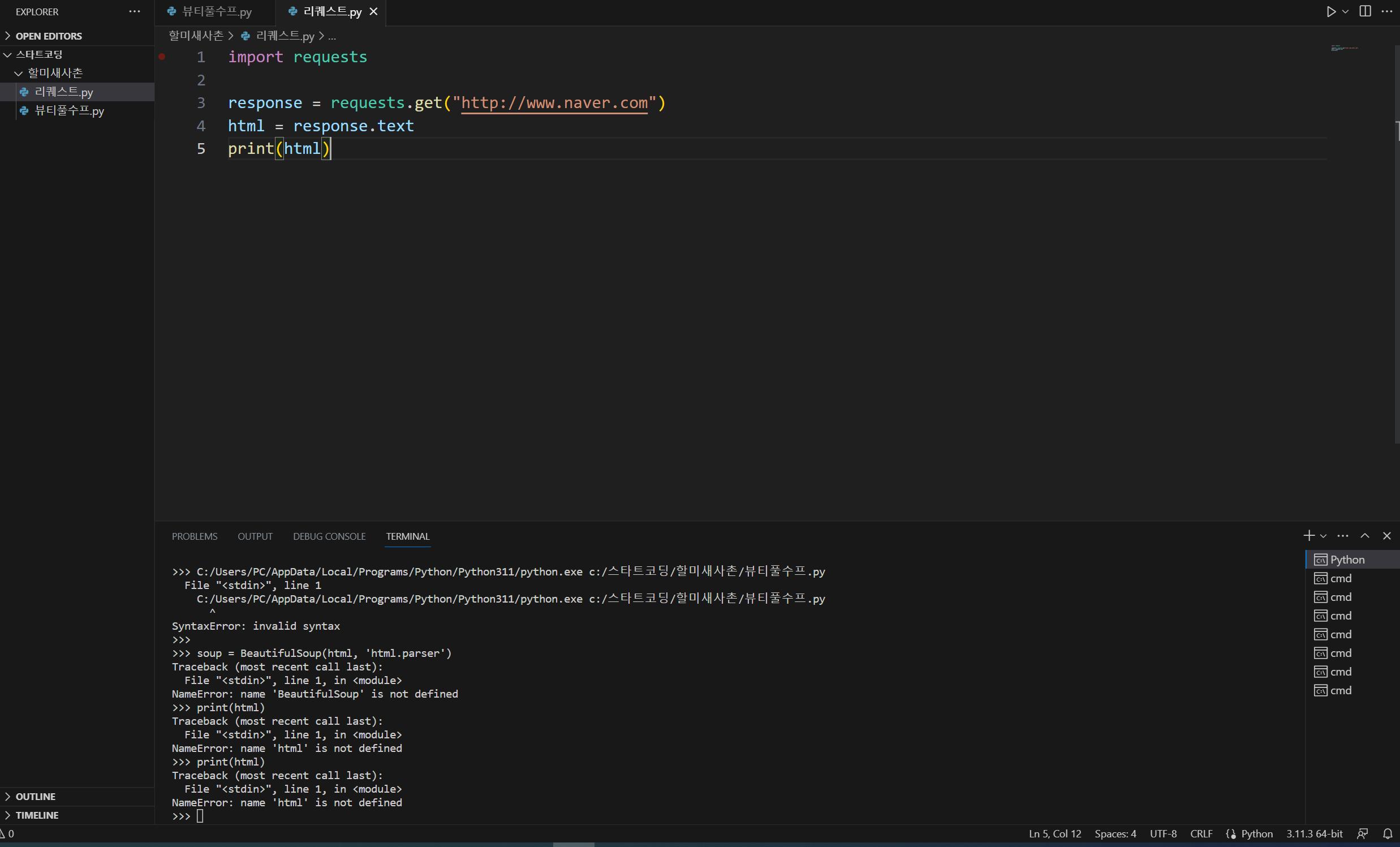Image resolution: width=1400 pixels, height=847 pixels.
Task: Open the run options dropdown arrow
Action: coord(1345,11)
